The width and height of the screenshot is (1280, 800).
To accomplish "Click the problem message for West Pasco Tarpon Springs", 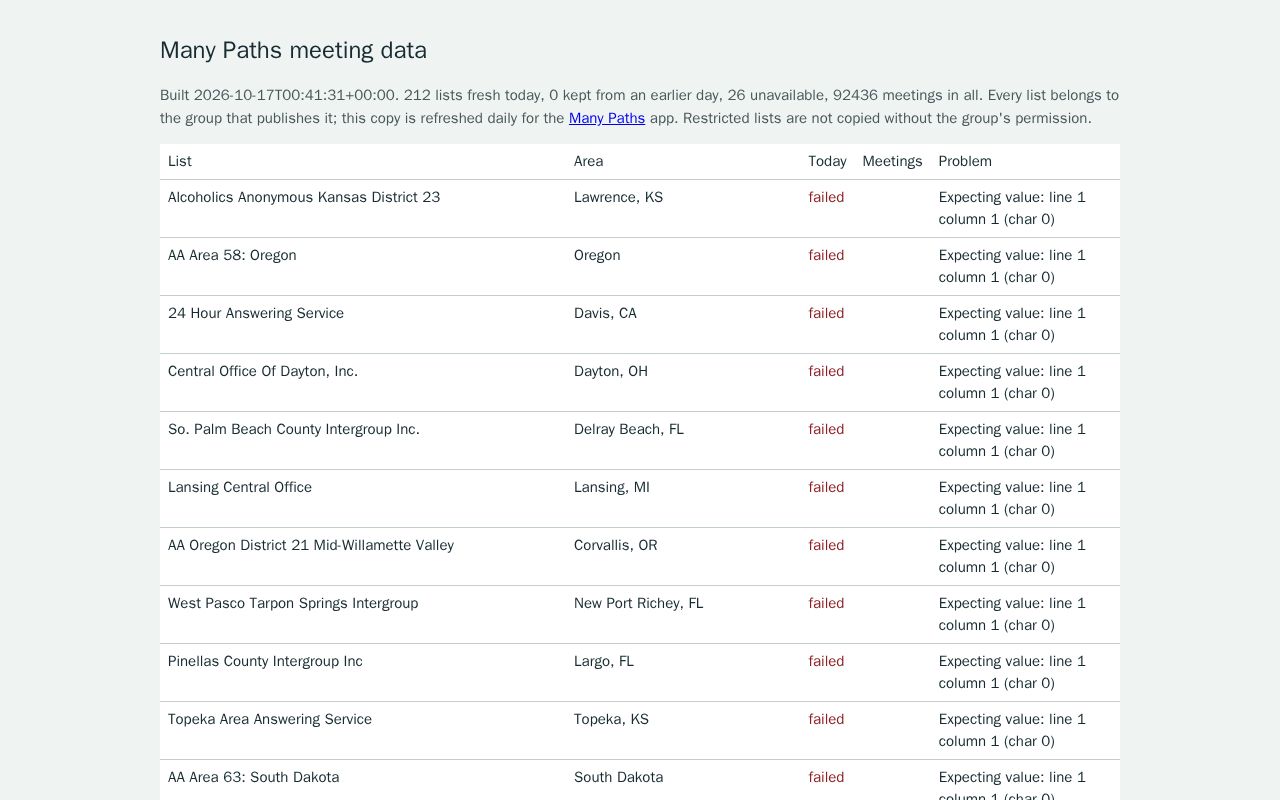I will (x=1012, y=614).
